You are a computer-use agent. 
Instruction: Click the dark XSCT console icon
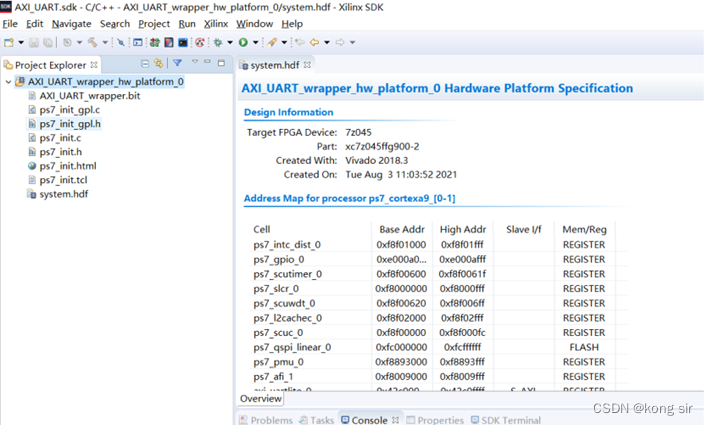coord(183,42)
